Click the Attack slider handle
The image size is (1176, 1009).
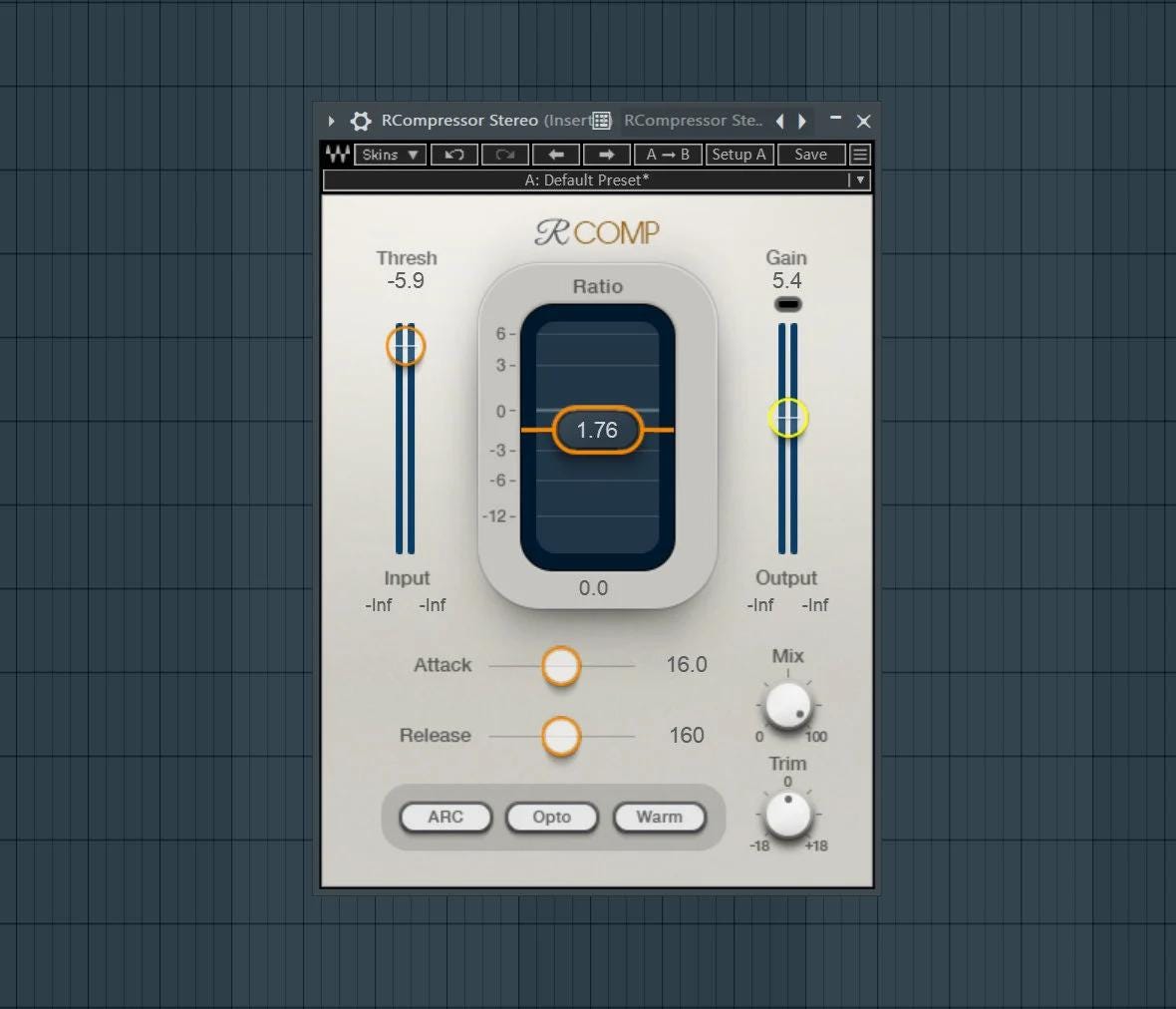(561, 665)
